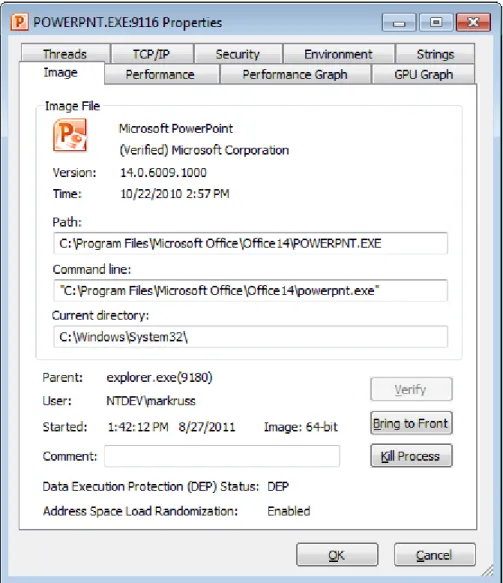Open the Performance Graph tab
This screenshot has width=503, height=583.
click(x=295, y=74)
